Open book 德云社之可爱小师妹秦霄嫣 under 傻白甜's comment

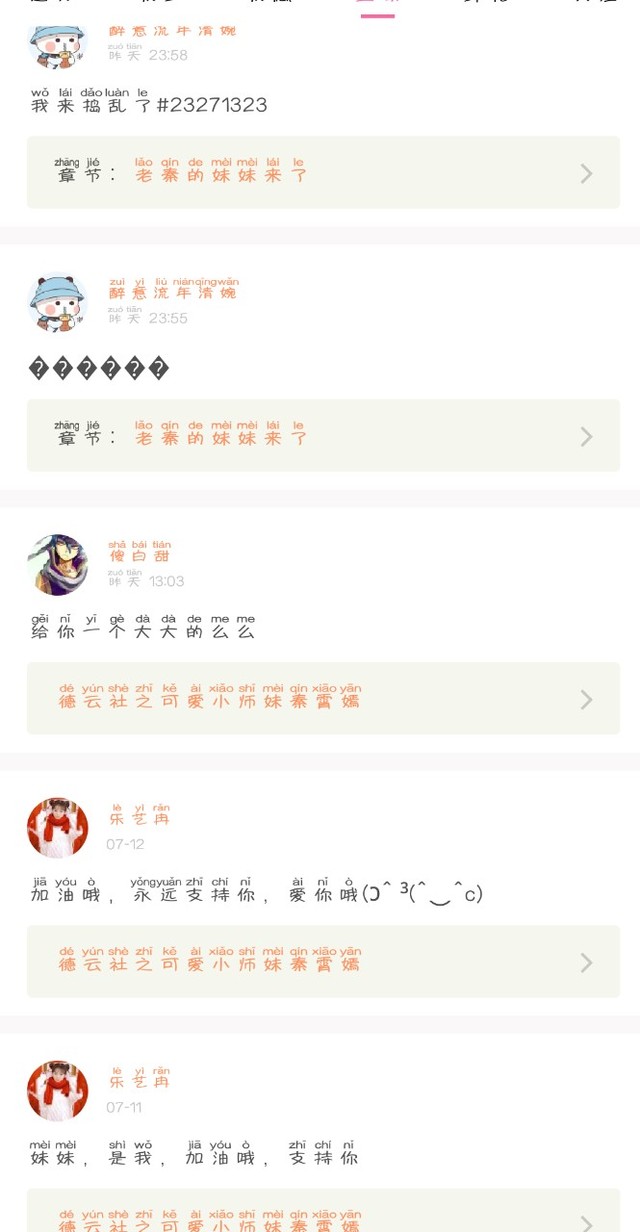(x=210, y=696)
